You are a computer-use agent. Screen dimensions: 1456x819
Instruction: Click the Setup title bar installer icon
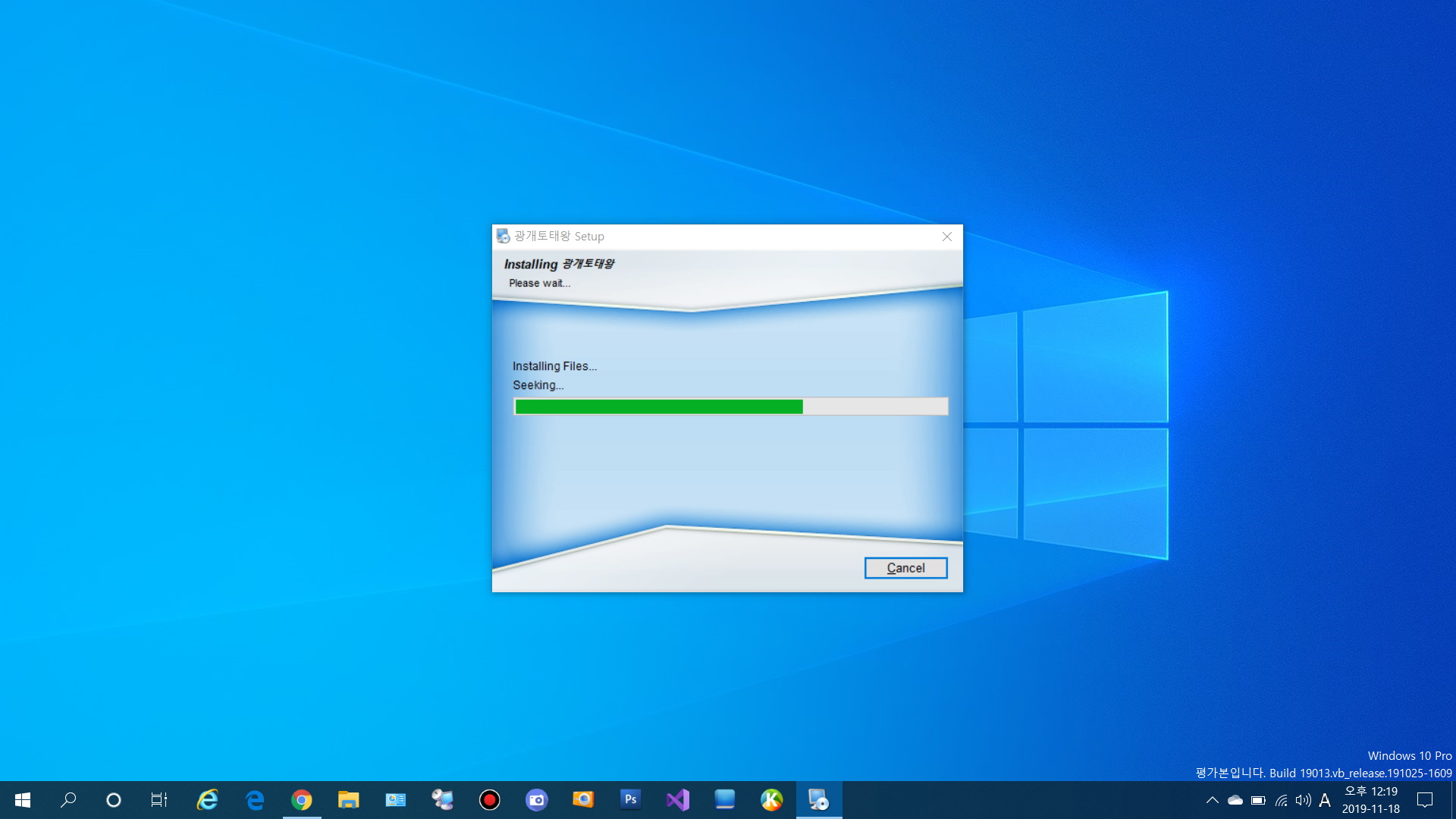coord(503,237)
